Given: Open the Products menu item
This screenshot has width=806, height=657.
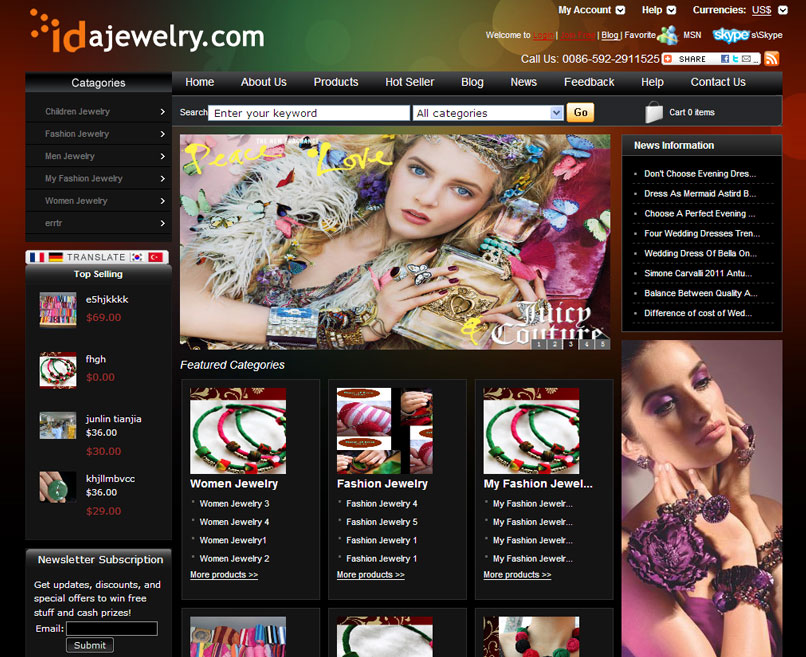Looking at the screenshot, I should (x=336, y=82).
